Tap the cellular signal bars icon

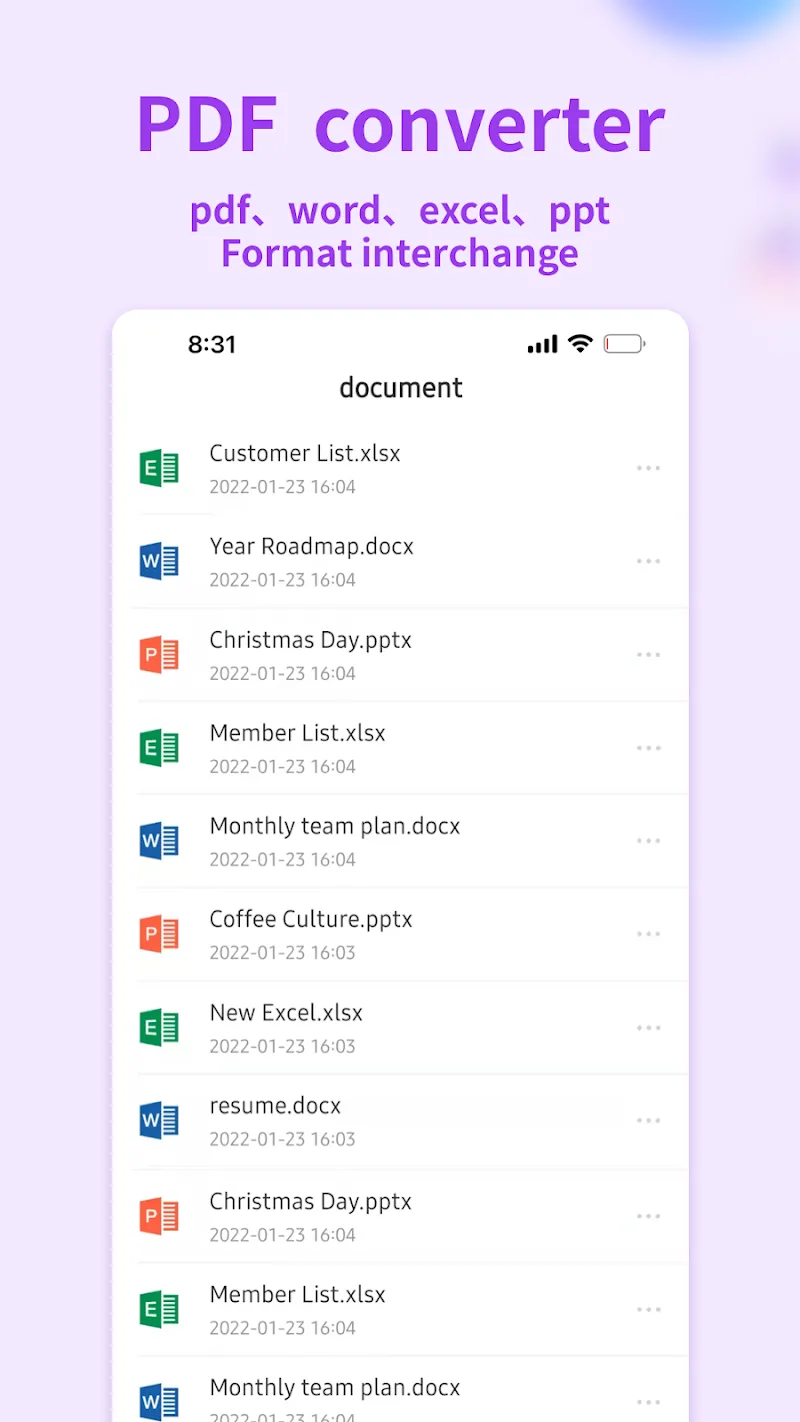coord(542,344)
